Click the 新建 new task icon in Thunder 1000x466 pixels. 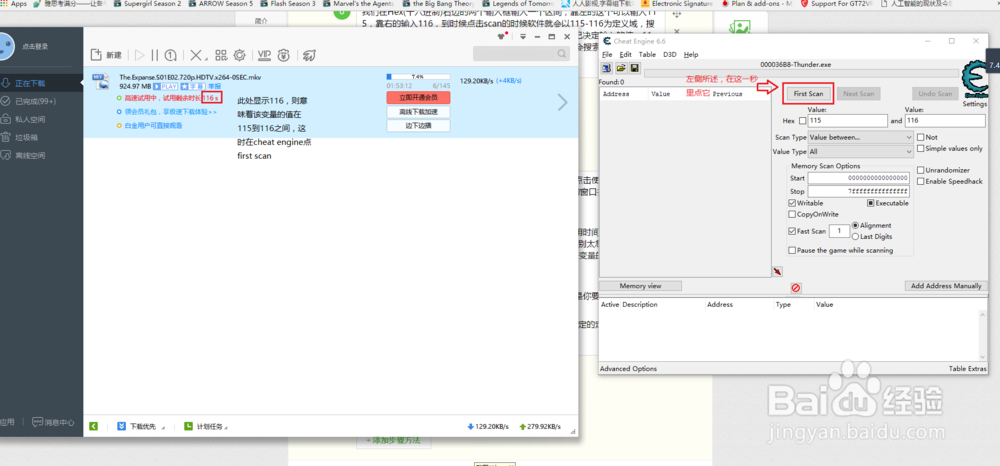(x=96, y=55)
